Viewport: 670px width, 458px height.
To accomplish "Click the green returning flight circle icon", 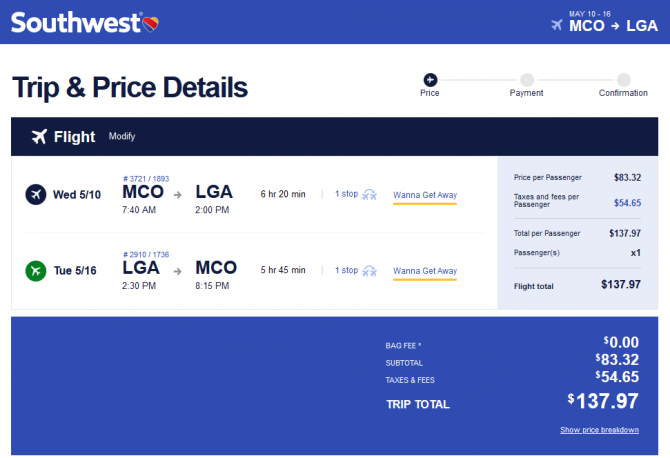I will 36,271.
